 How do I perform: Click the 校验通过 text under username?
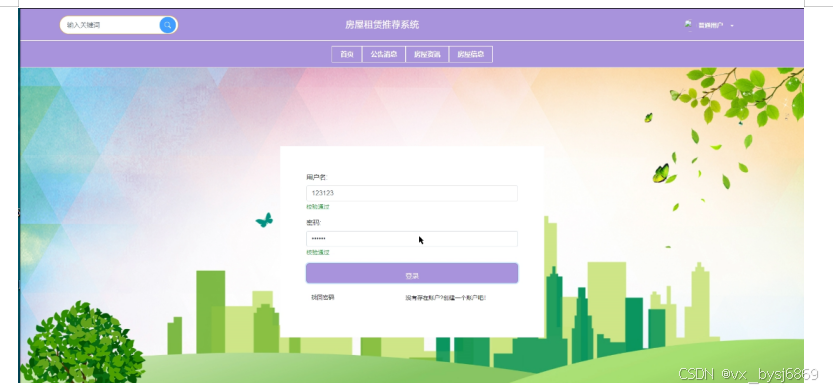coord(318,207)
